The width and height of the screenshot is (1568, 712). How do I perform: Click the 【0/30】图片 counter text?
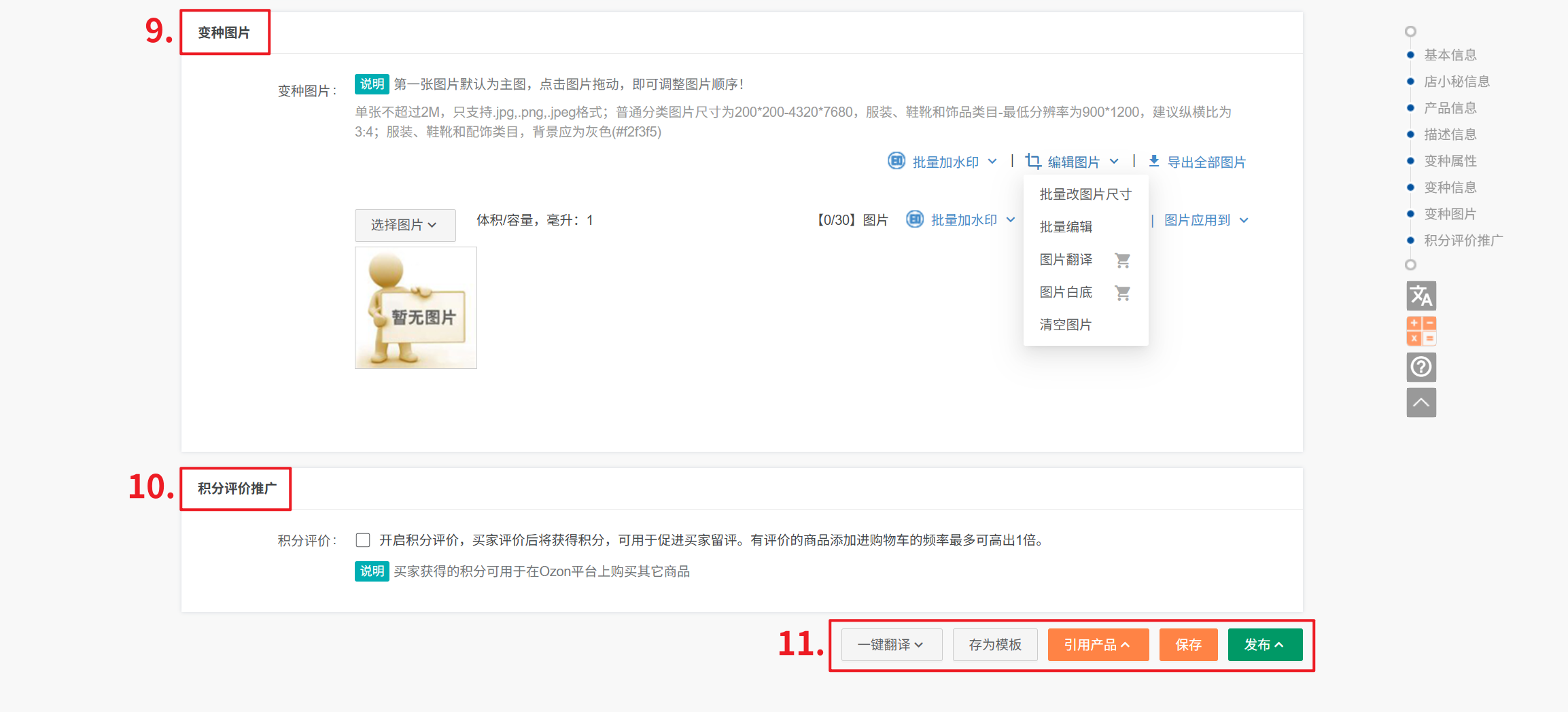(852, 220)
